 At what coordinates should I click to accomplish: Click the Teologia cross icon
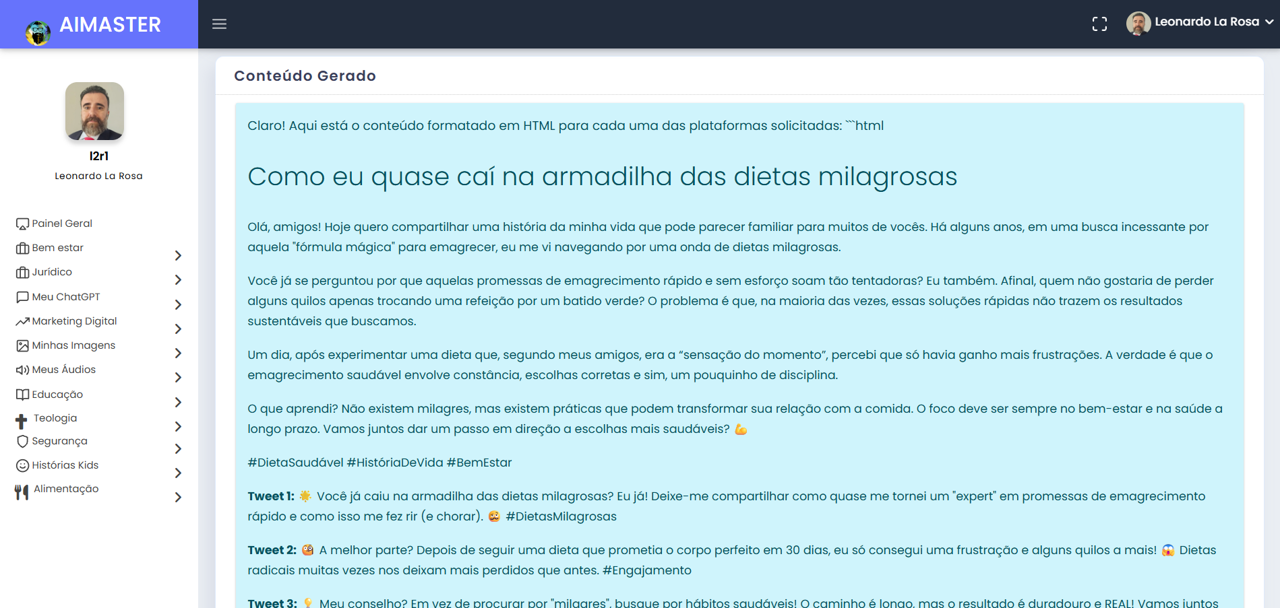(22, 421)
